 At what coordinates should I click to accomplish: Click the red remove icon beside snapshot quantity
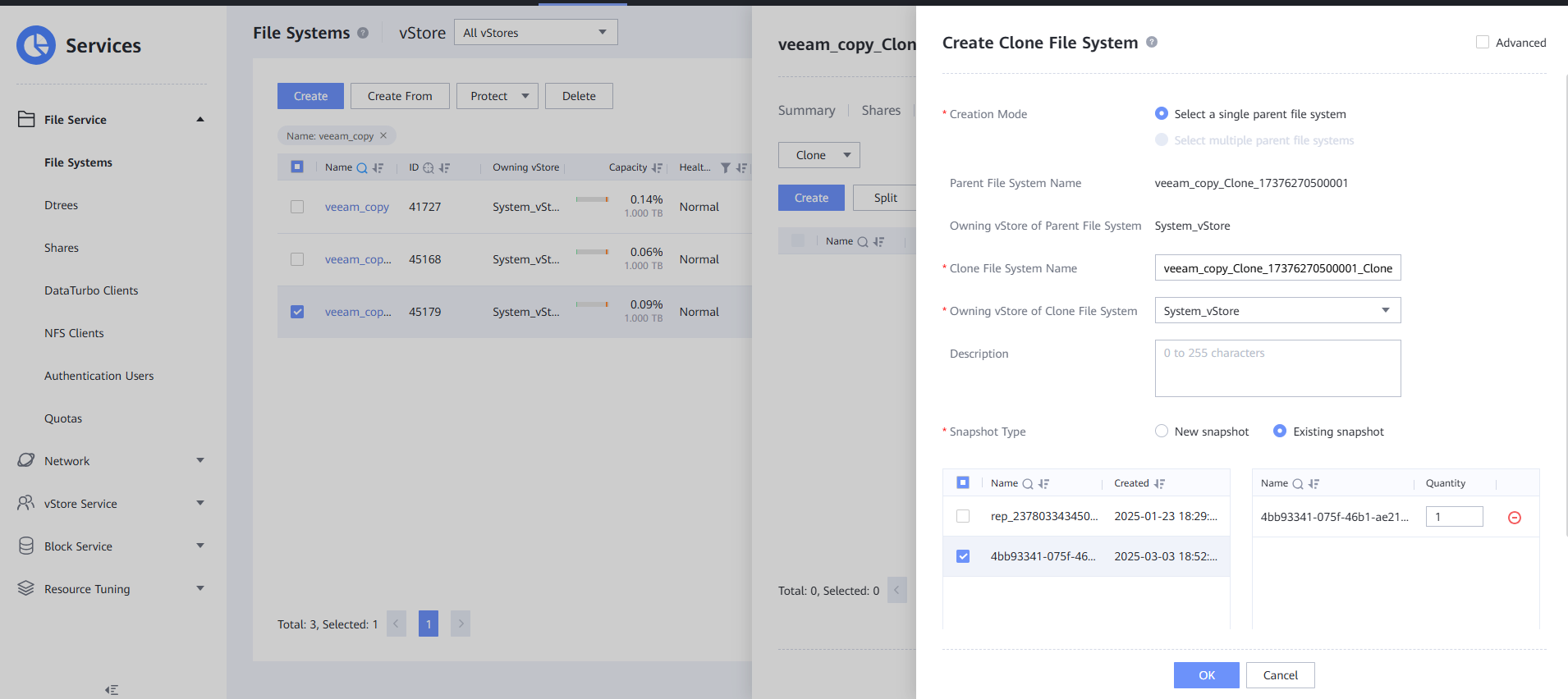(1515, 518)
